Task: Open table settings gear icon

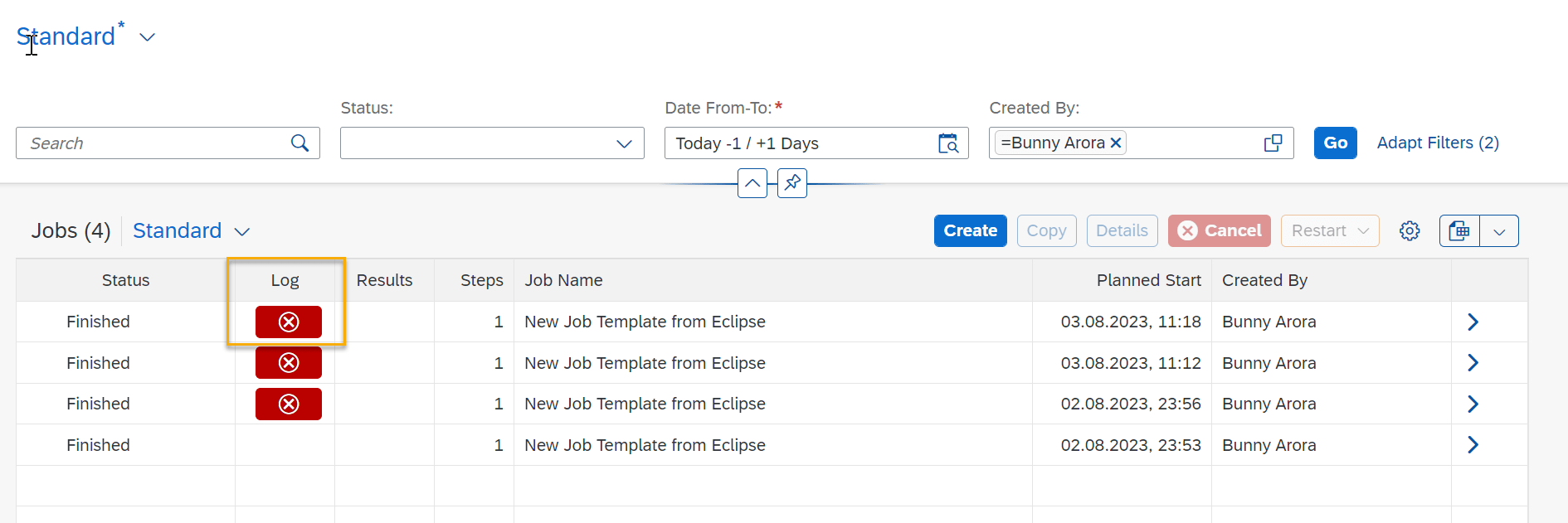Action: coord(1410,230)
